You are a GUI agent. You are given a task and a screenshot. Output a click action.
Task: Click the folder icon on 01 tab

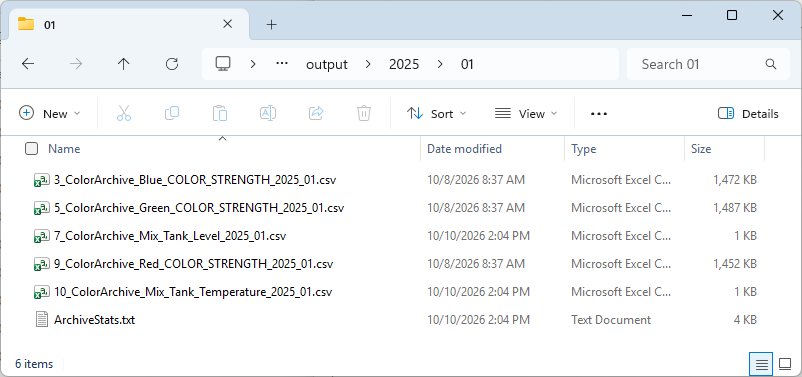pyautogui.click(x=26, y=24)
